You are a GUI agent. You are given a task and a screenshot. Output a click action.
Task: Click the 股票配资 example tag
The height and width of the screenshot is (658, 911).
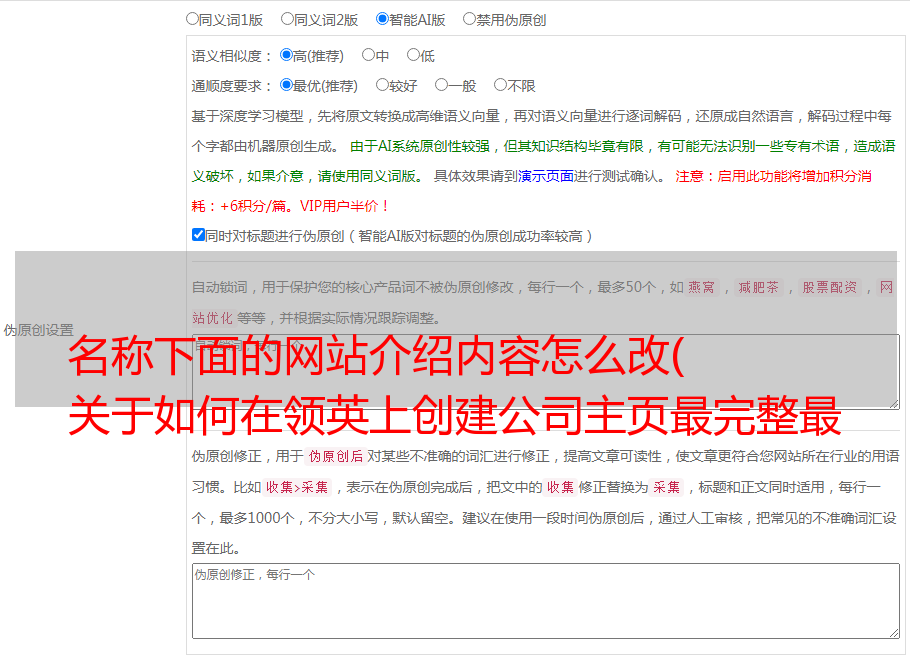tap(830, 287)
